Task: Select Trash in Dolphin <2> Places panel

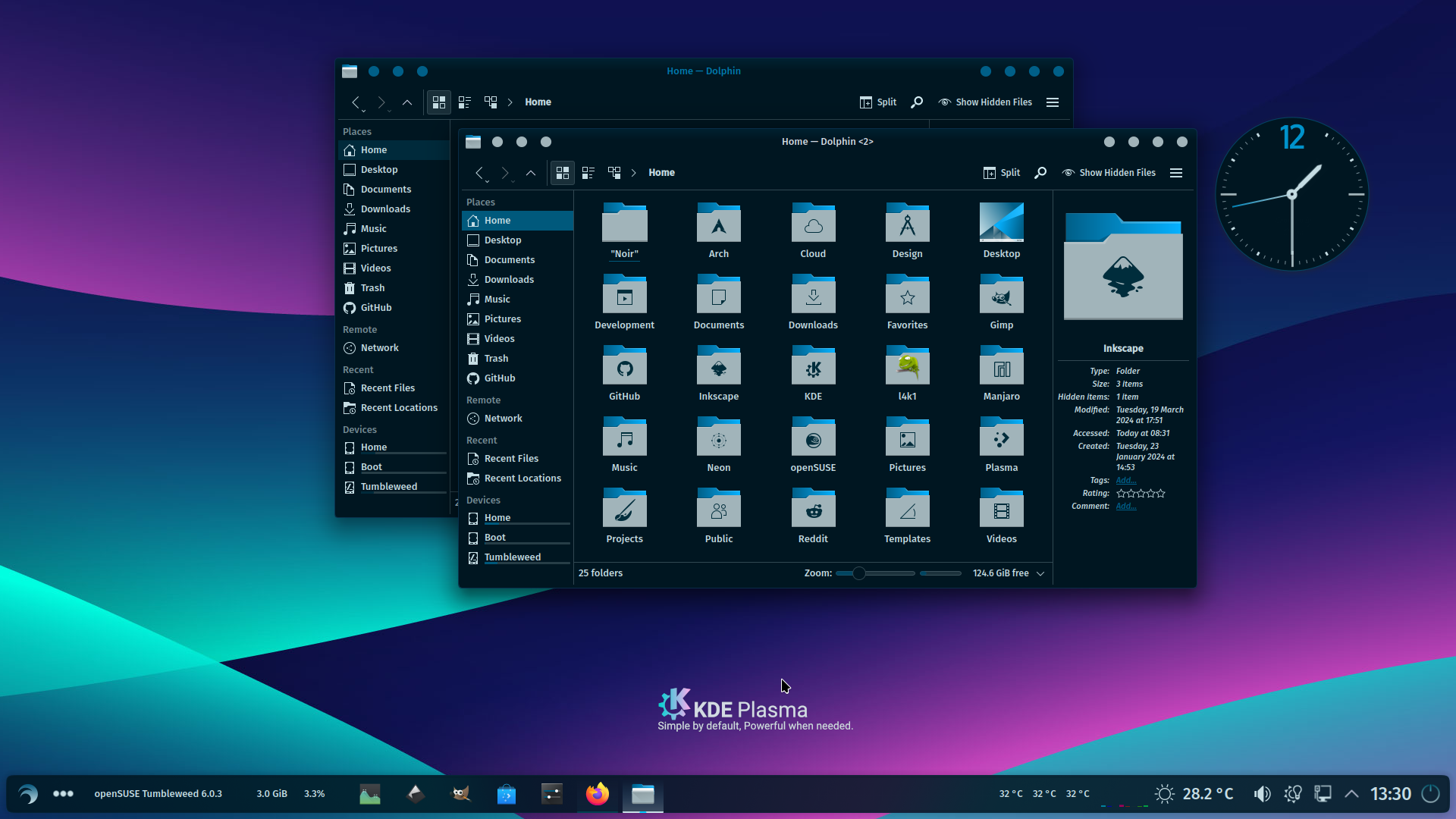Action: [517, 359]
